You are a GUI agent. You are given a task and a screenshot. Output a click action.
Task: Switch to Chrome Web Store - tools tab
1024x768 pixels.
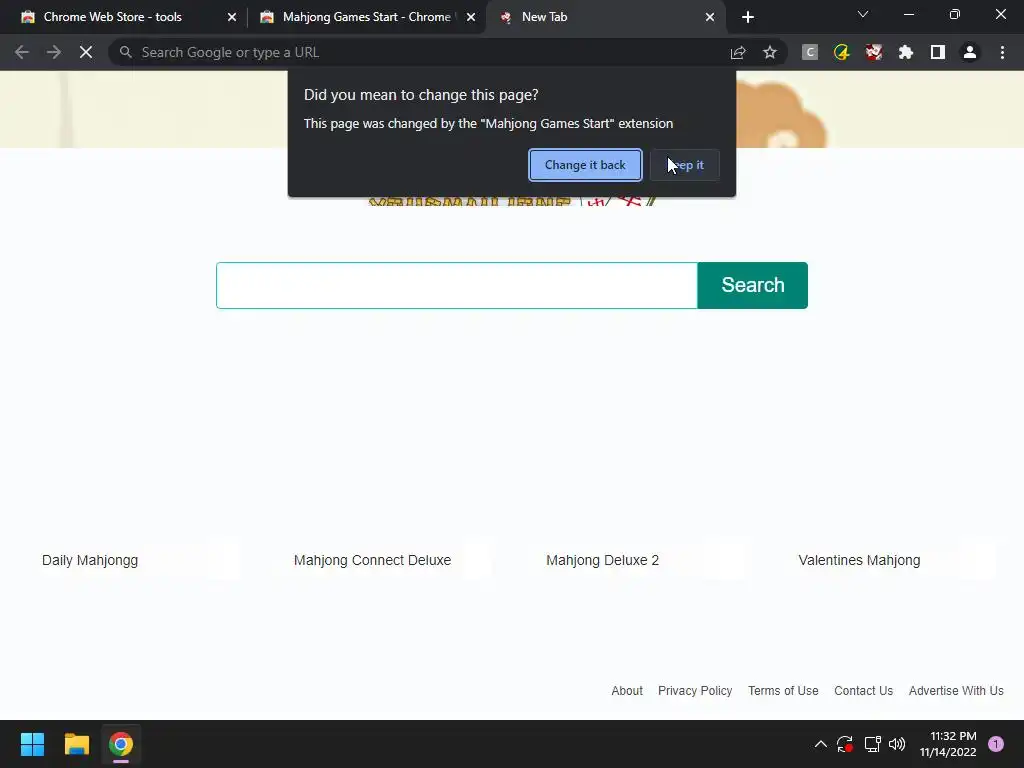[112, 17]
